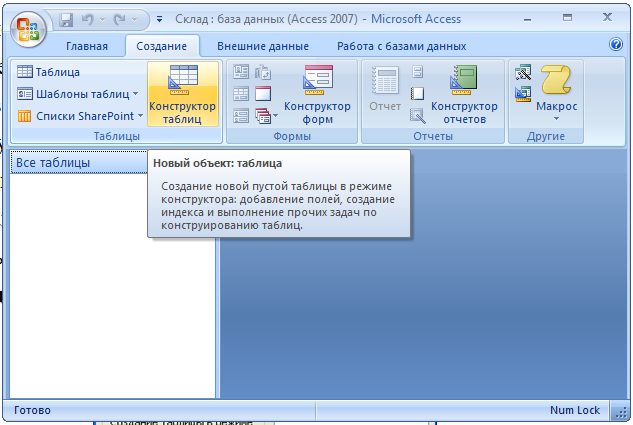Image resolution: width=633 pixels, height=425 pixels.
Task: Click the Отчет report button
Action: click(385, 89)
